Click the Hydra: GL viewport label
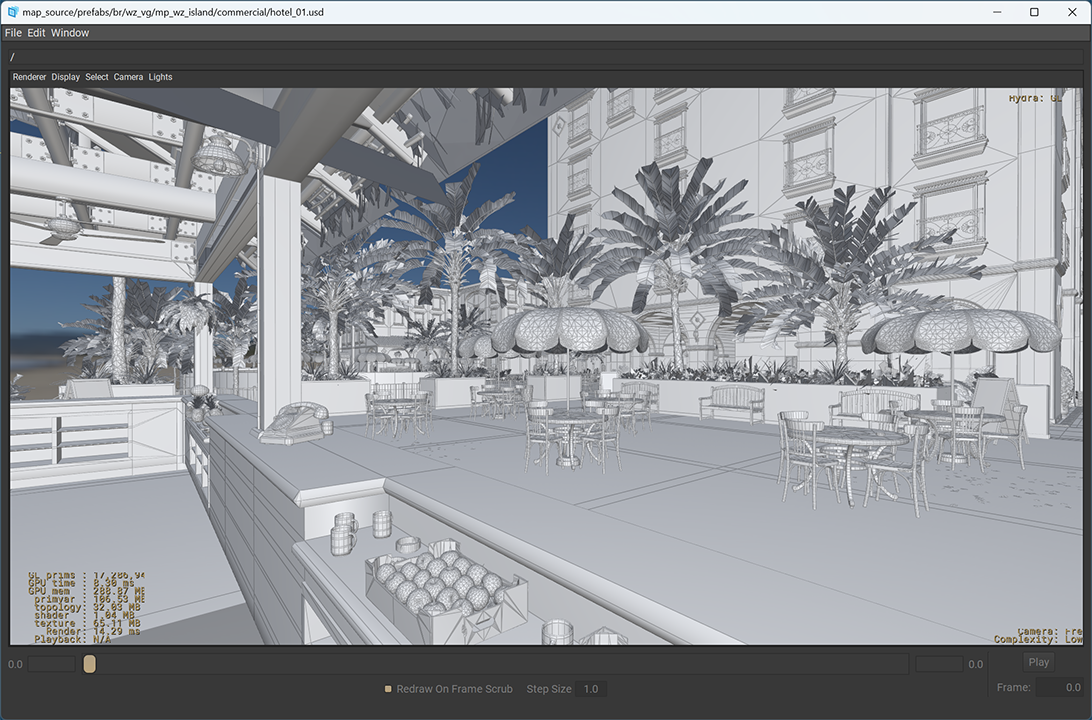The height and width of the screenshot is (720, 1092). pos(1036,98)
